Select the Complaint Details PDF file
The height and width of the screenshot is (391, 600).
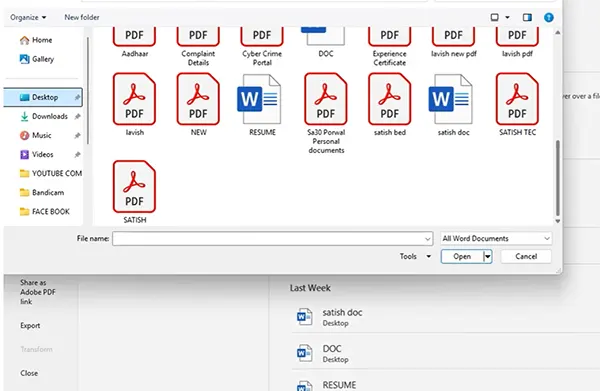[x=198, y=46]
